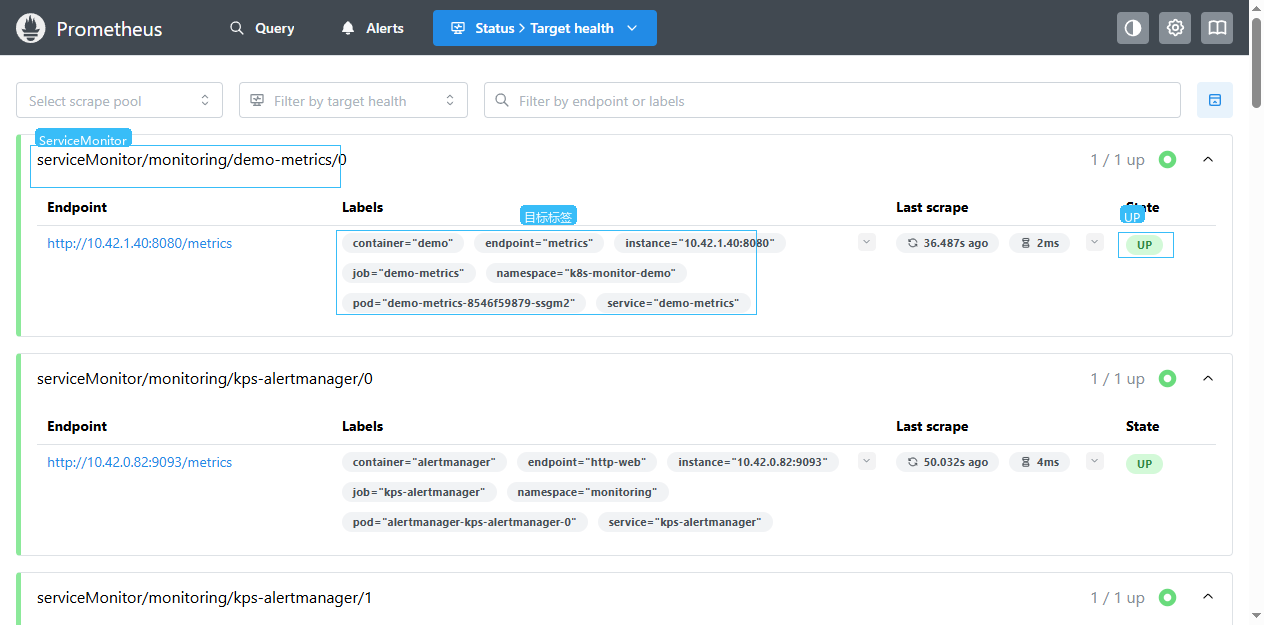Expand labels chevron in demo-metrics row
This screenshot has height=625, width=1264.
click(867, 242)
